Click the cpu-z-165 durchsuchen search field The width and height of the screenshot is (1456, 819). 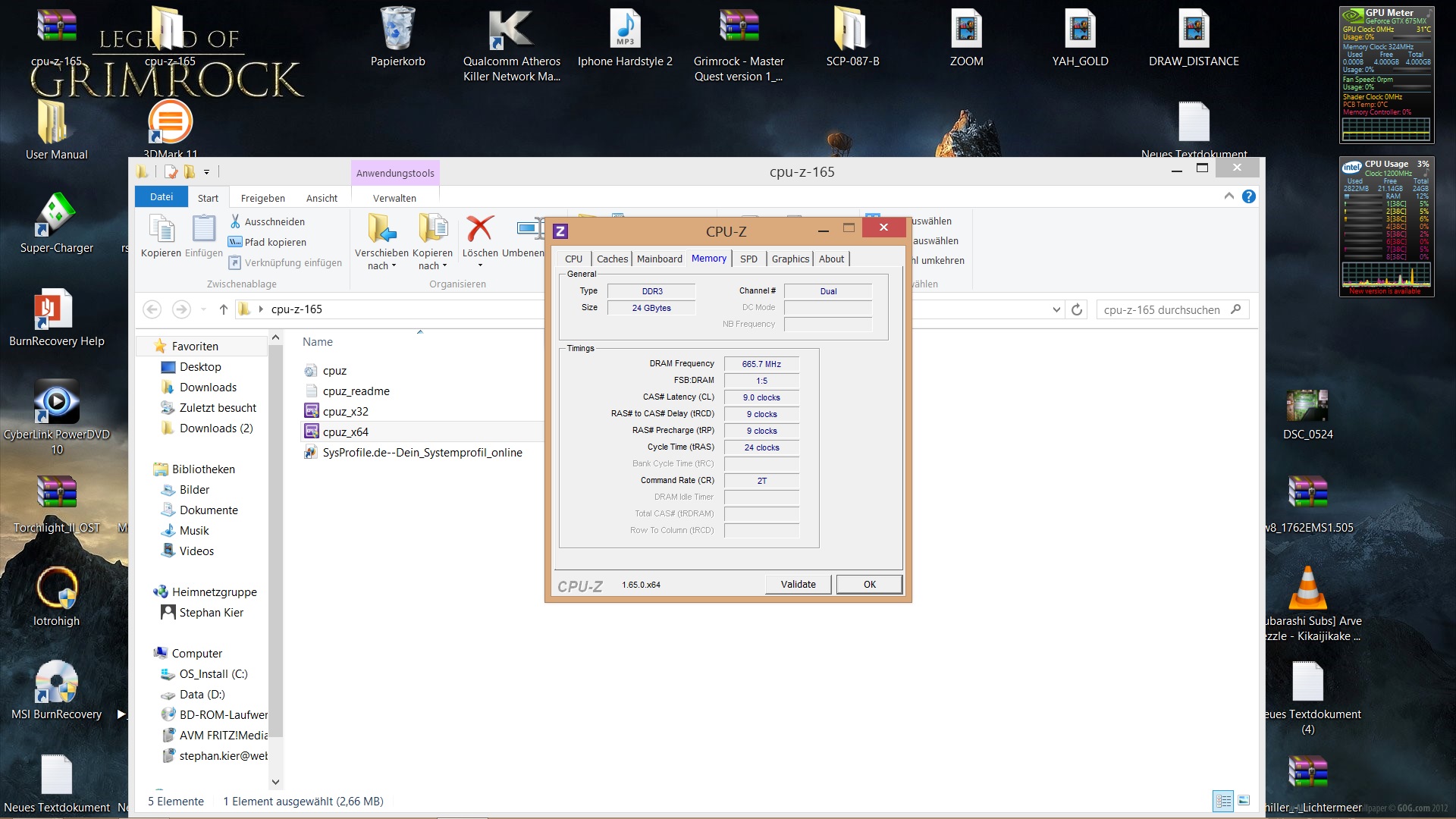pos(1162,309)
